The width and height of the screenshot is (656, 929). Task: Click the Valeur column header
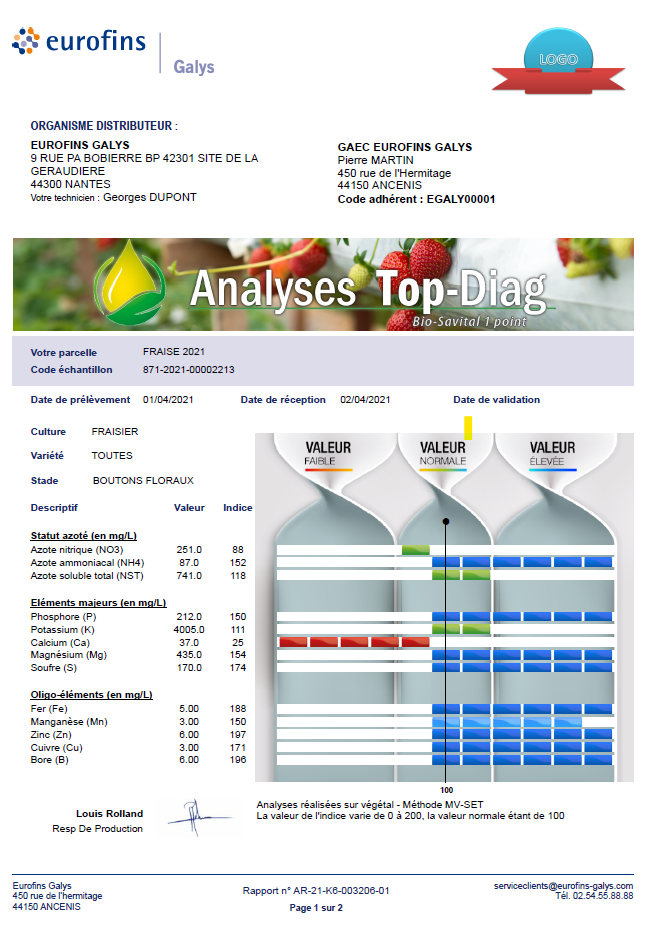click(x=189, y=508)
